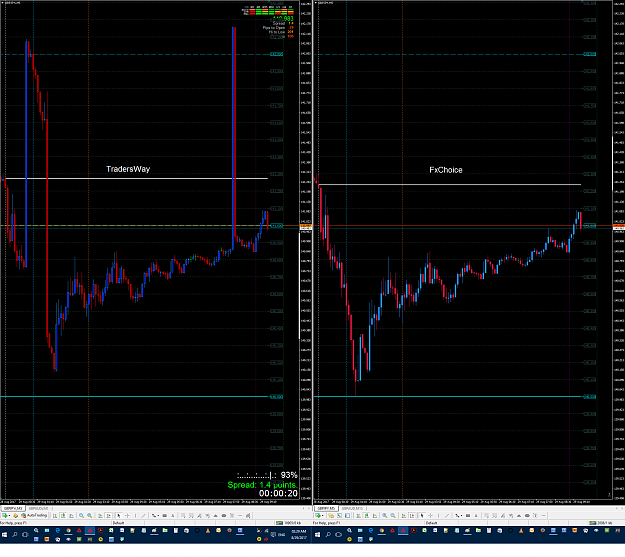The image size is (625, 557).
Task: Switch right chart to bar chart mode
Action: [358, 516]
